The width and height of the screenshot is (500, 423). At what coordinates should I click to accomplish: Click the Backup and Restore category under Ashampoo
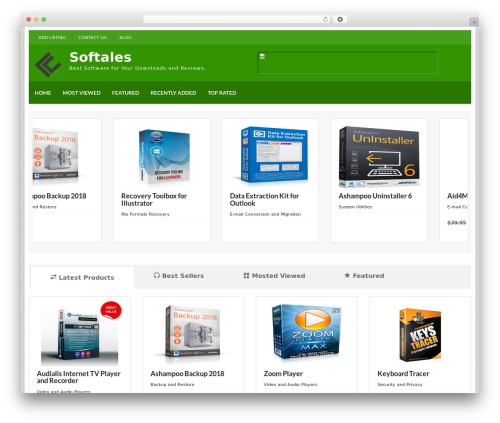point(172,385)
